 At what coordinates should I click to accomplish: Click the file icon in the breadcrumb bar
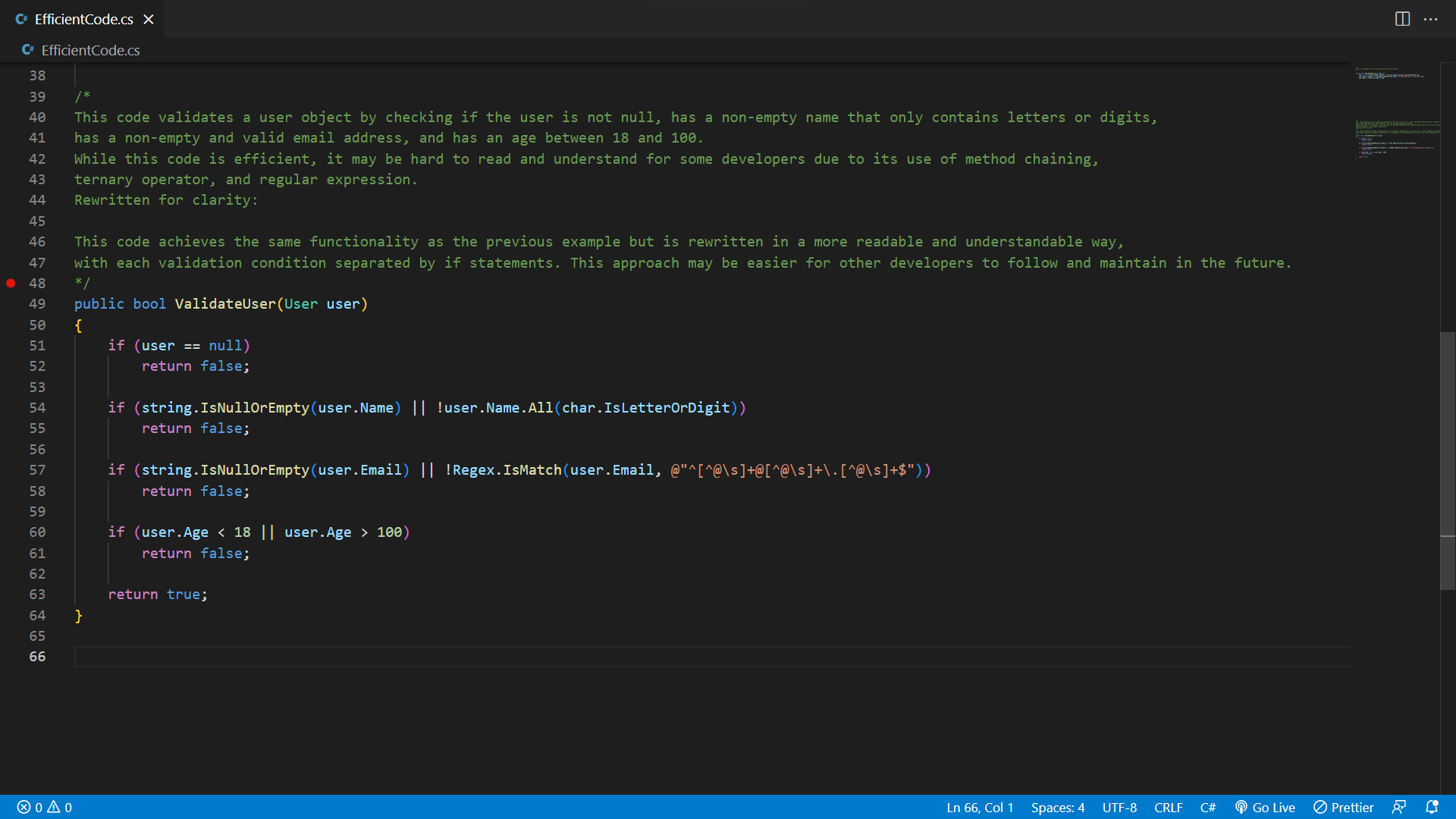[28, 50]
